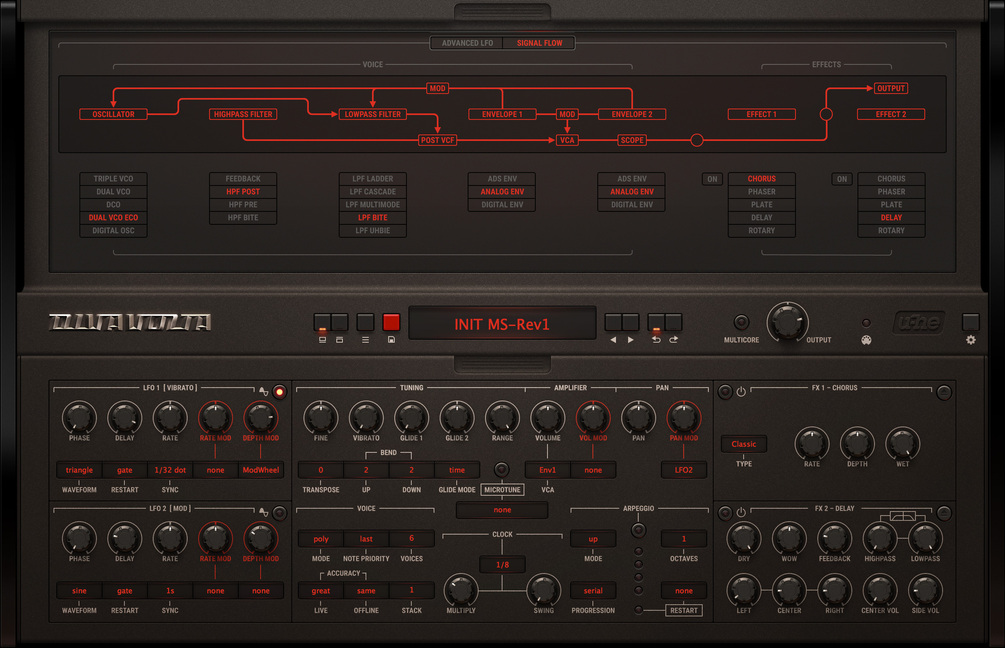Open pan mod source selector showing LFO2
The image size is (1005, 648).
tap(684, 470)
